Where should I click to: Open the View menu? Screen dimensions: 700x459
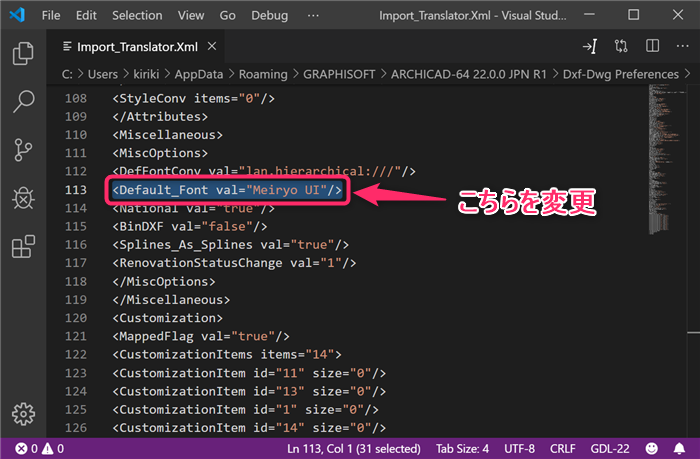(191, 16)
